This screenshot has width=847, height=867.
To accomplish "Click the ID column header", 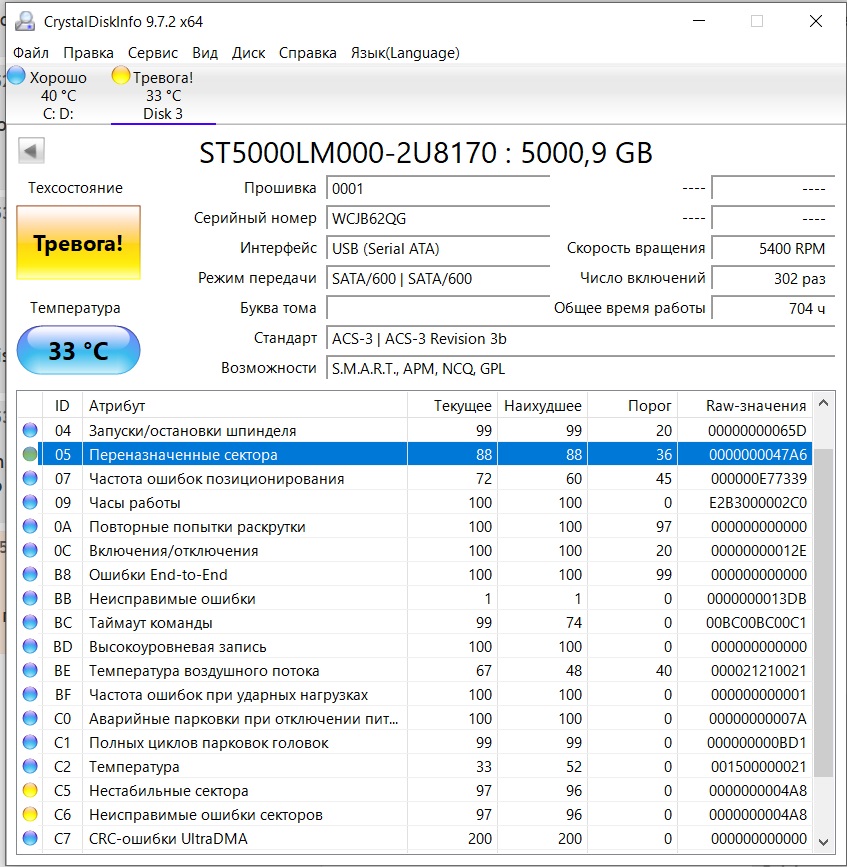I will coord(62,405).
